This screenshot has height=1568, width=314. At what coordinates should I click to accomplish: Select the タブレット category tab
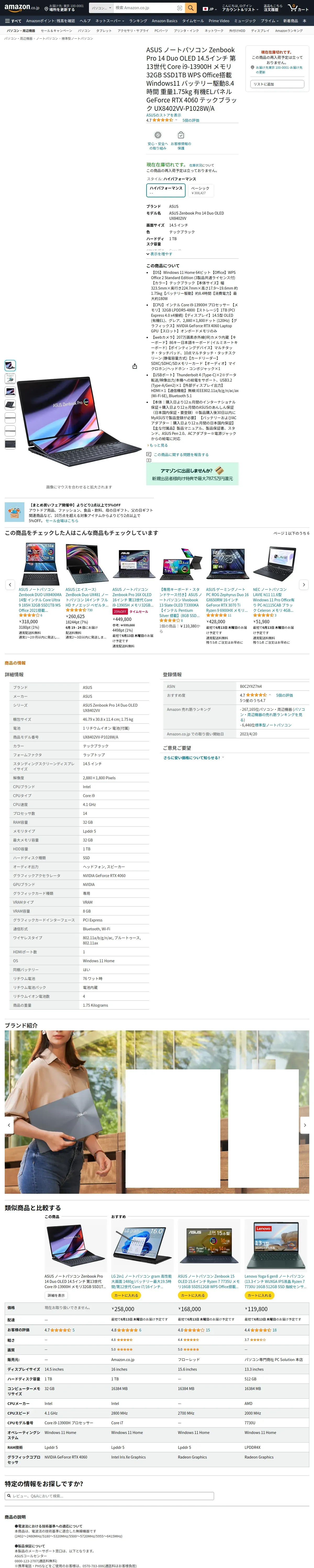[104, 30]
